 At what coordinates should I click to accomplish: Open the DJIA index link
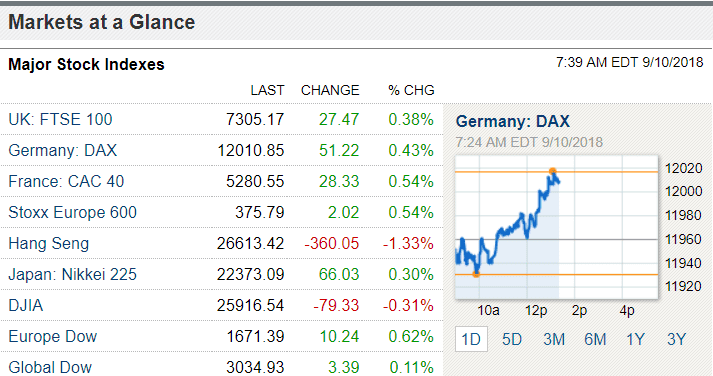tap(26, 306)
